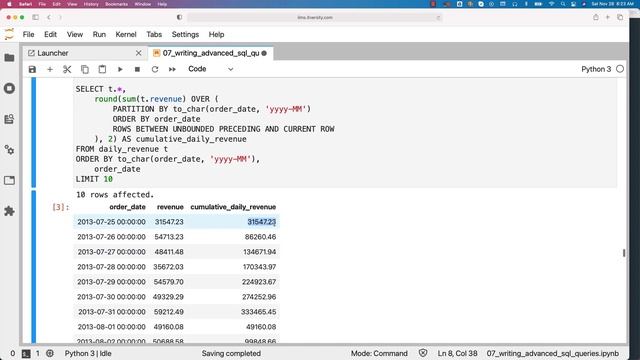The width and height of the screenshot is (640, 360).
Task: Open the History menu in macOS menu bar
Action: [x=91, y=4]
